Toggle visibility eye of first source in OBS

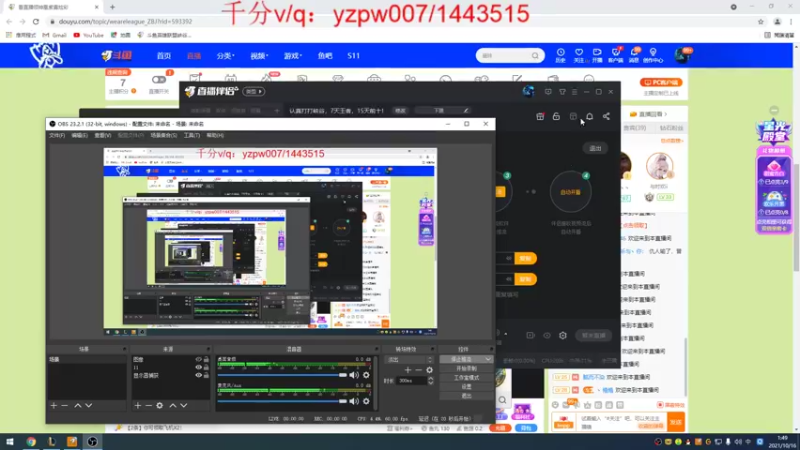pyautogui.click(x=198, y=360)
